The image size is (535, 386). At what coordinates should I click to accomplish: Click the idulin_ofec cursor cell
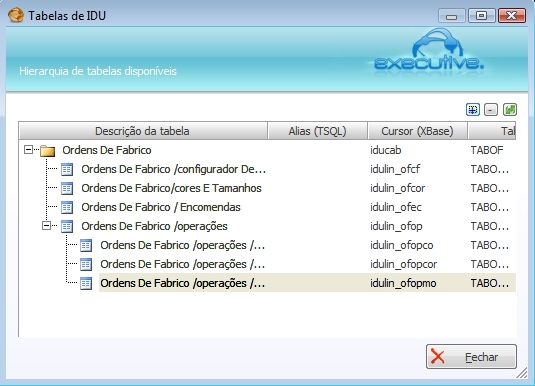coord(396,207)
